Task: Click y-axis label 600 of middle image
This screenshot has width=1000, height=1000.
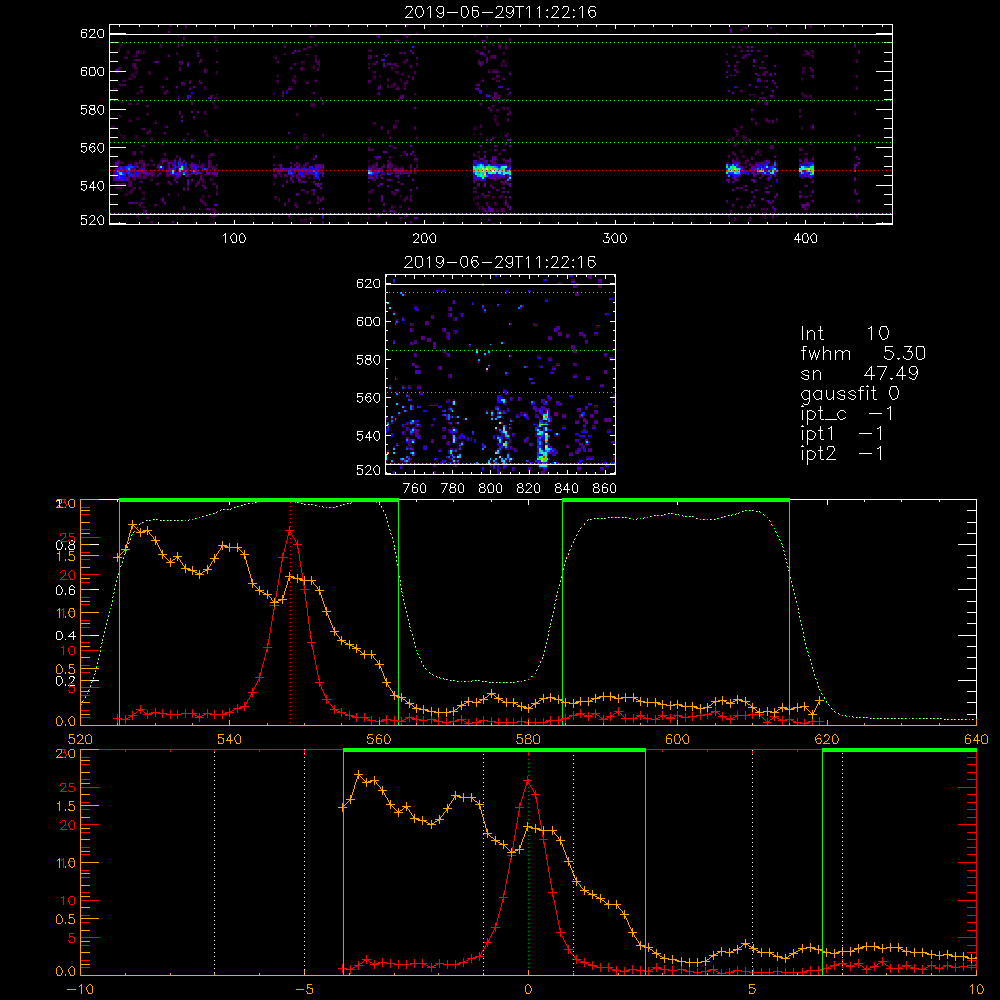Action: (x=368, y=321)
